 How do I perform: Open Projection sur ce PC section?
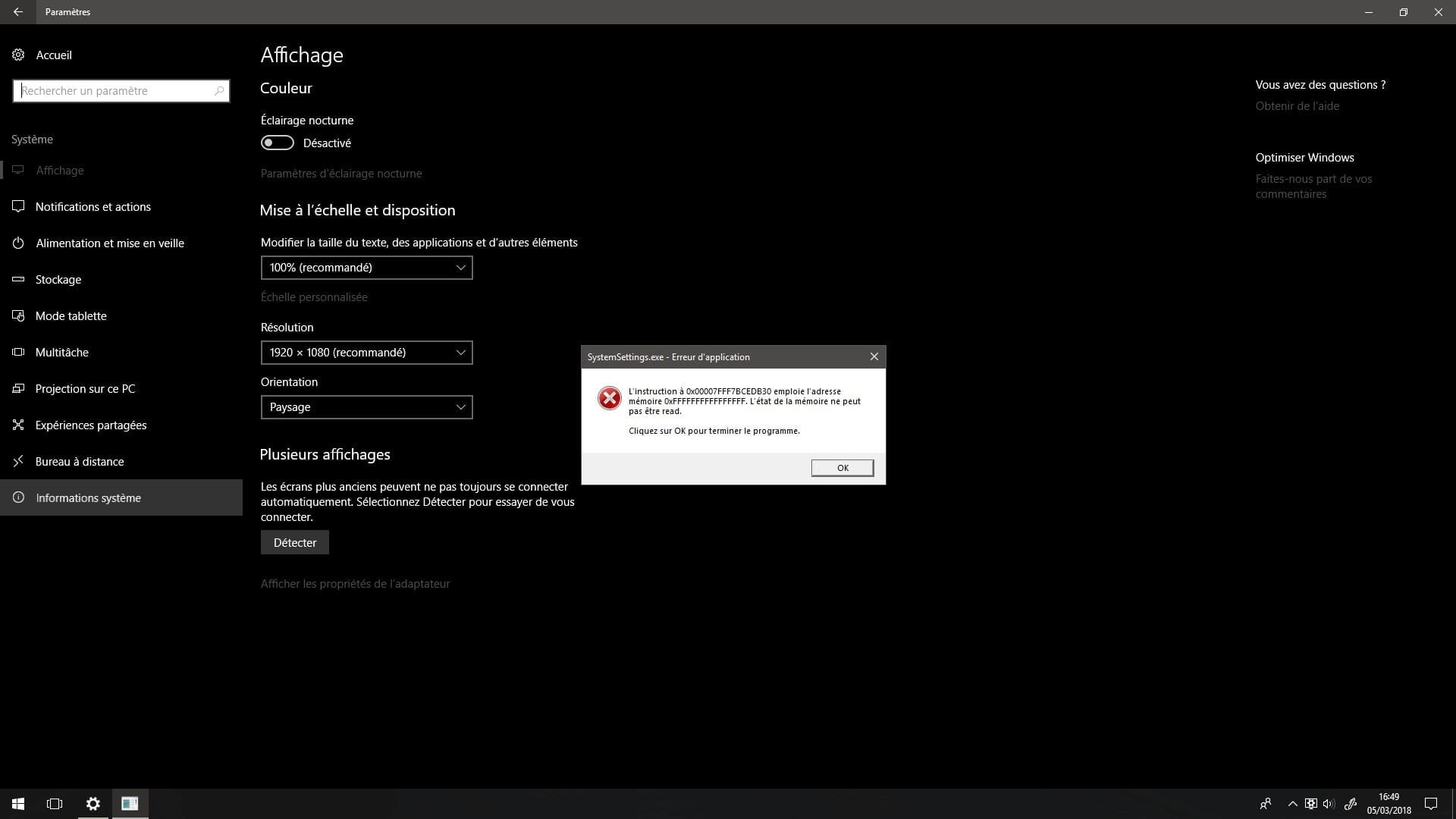tap(85, 388)
